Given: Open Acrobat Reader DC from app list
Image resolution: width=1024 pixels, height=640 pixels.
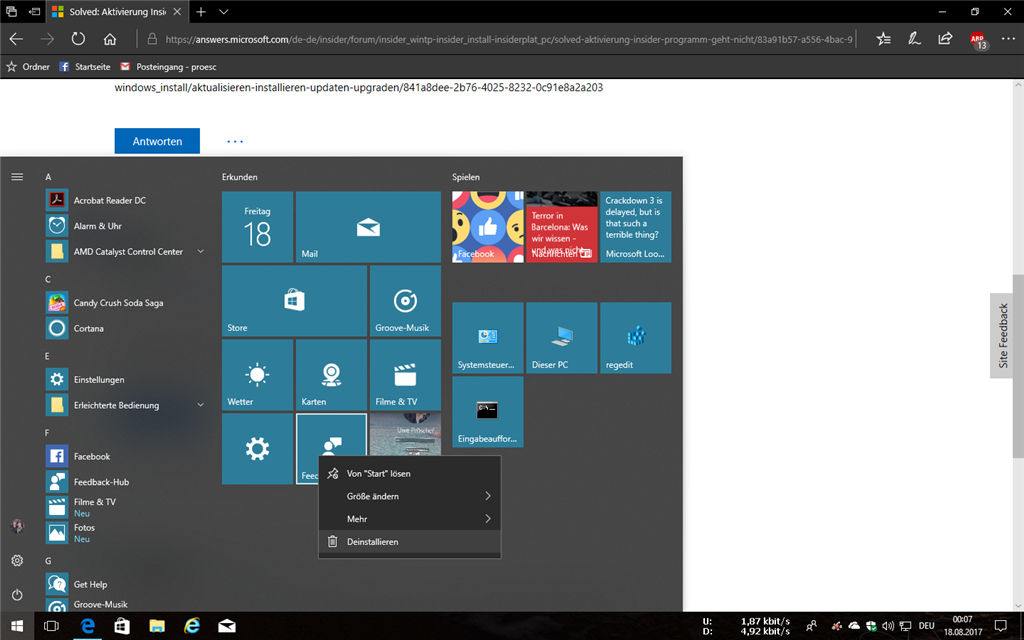Looking at the screenshot, I should (124, 200).
